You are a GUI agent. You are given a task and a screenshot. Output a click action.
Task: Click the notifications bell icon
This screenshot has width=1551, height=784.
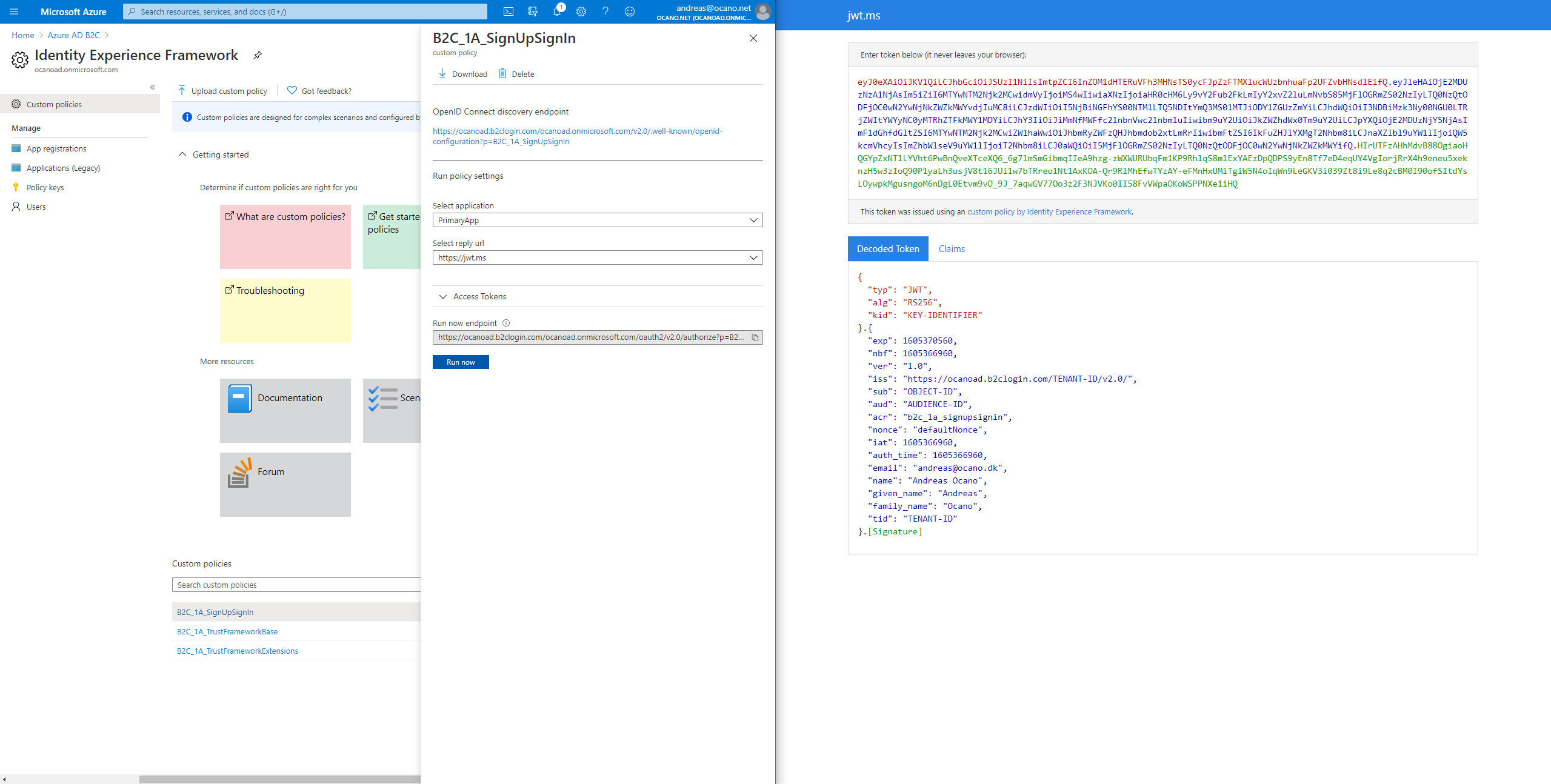click(556, 12)
